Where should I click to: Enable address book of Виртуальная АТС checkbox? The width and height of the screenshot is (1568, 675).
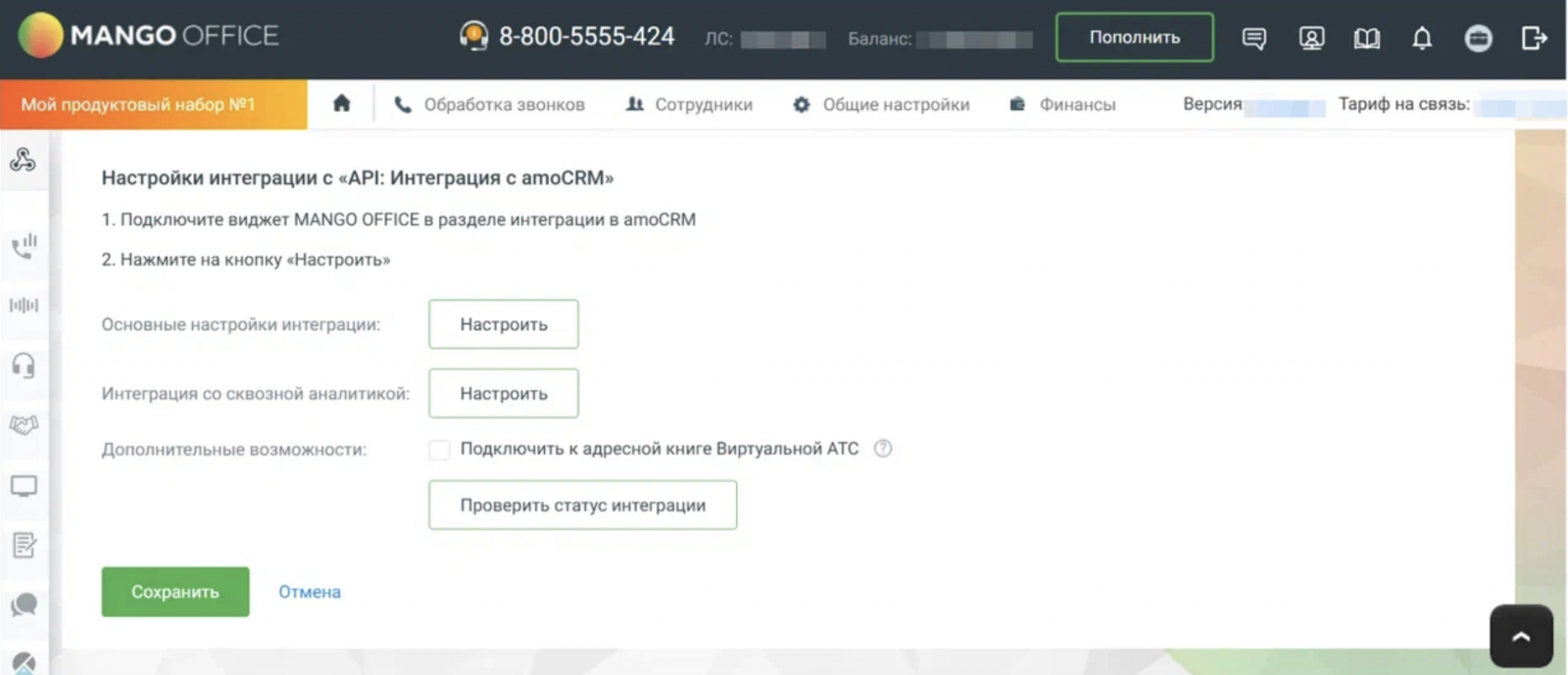[439, 450]
